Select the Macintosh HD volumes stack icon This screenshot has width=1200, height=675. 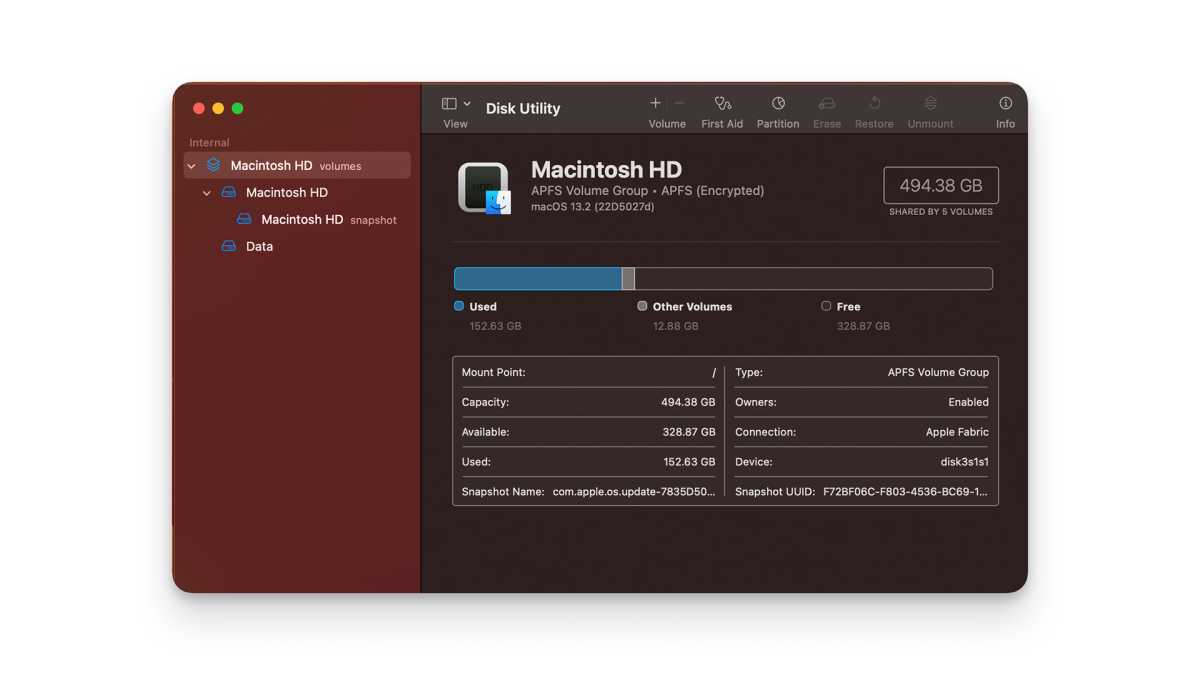point(213,165)
